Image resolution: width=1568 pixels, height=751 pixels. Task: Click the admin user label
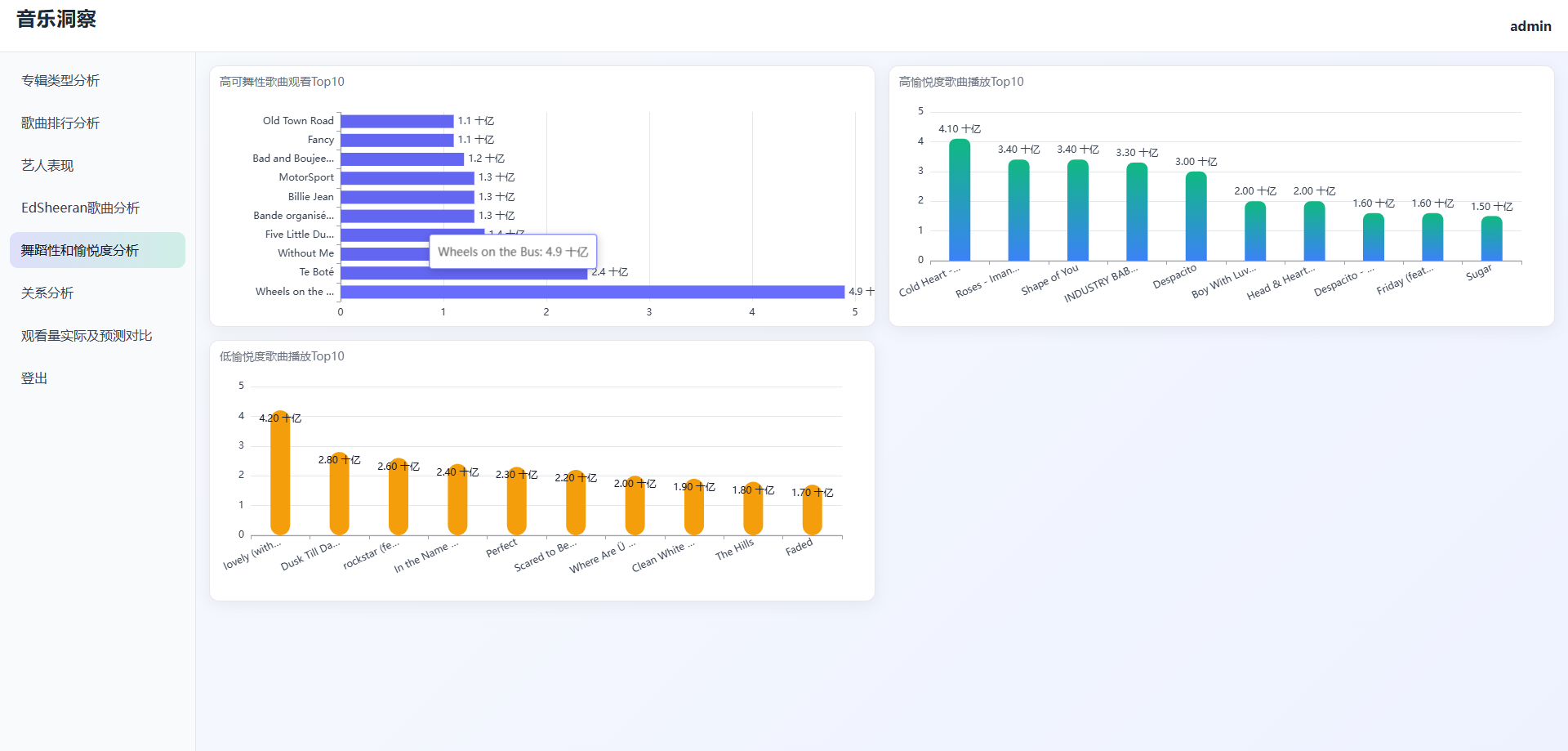click(x=1530, y=26)
